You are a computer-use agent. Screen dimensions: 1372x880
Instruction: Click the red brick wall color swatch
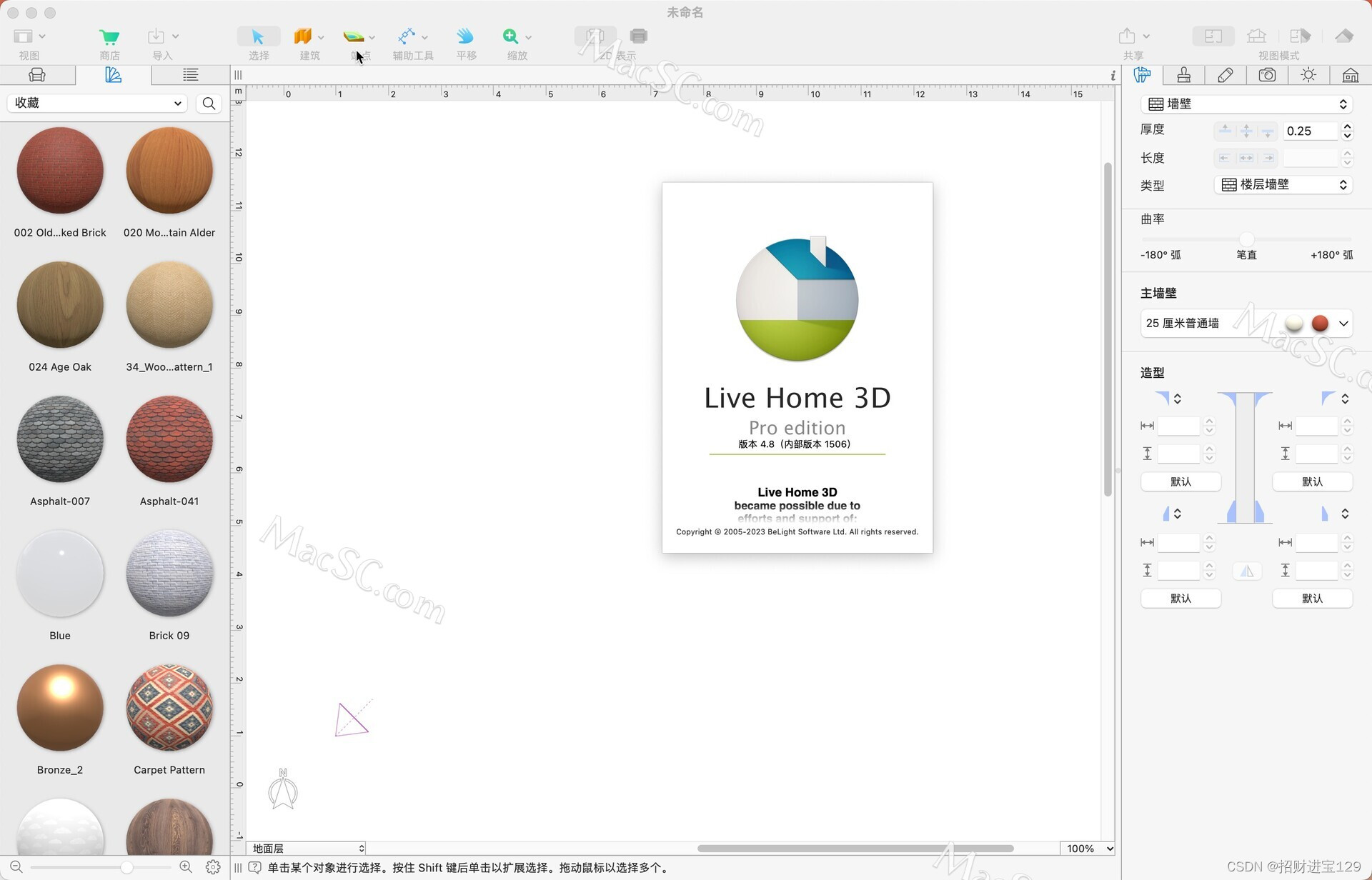click(x=1320, y=324)
